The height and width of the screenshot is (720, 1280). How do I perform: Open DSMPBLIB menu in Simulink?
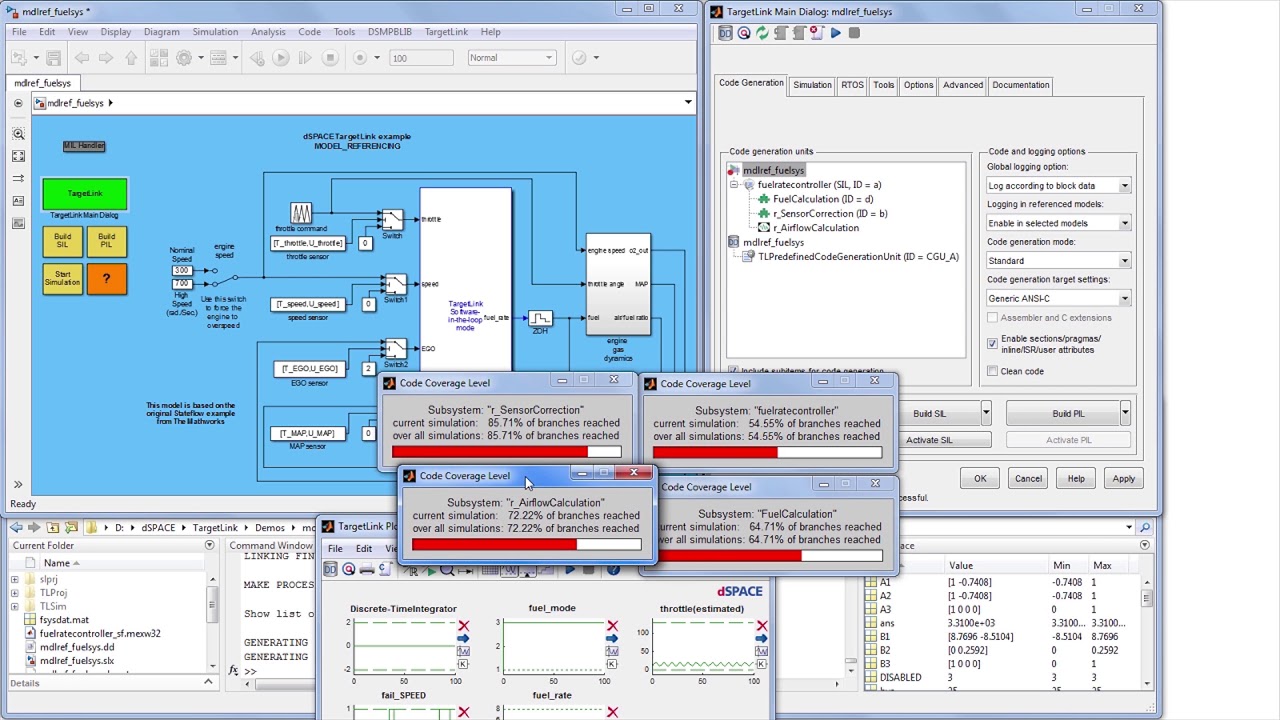(x=390, y=32)
